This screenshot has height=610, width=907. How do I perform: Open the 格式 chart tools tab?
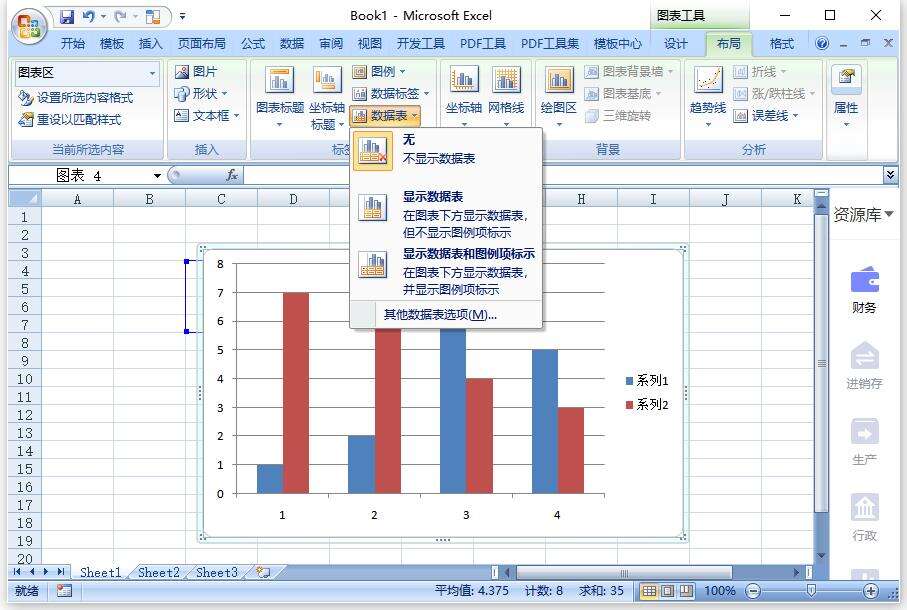pos(781,43)
